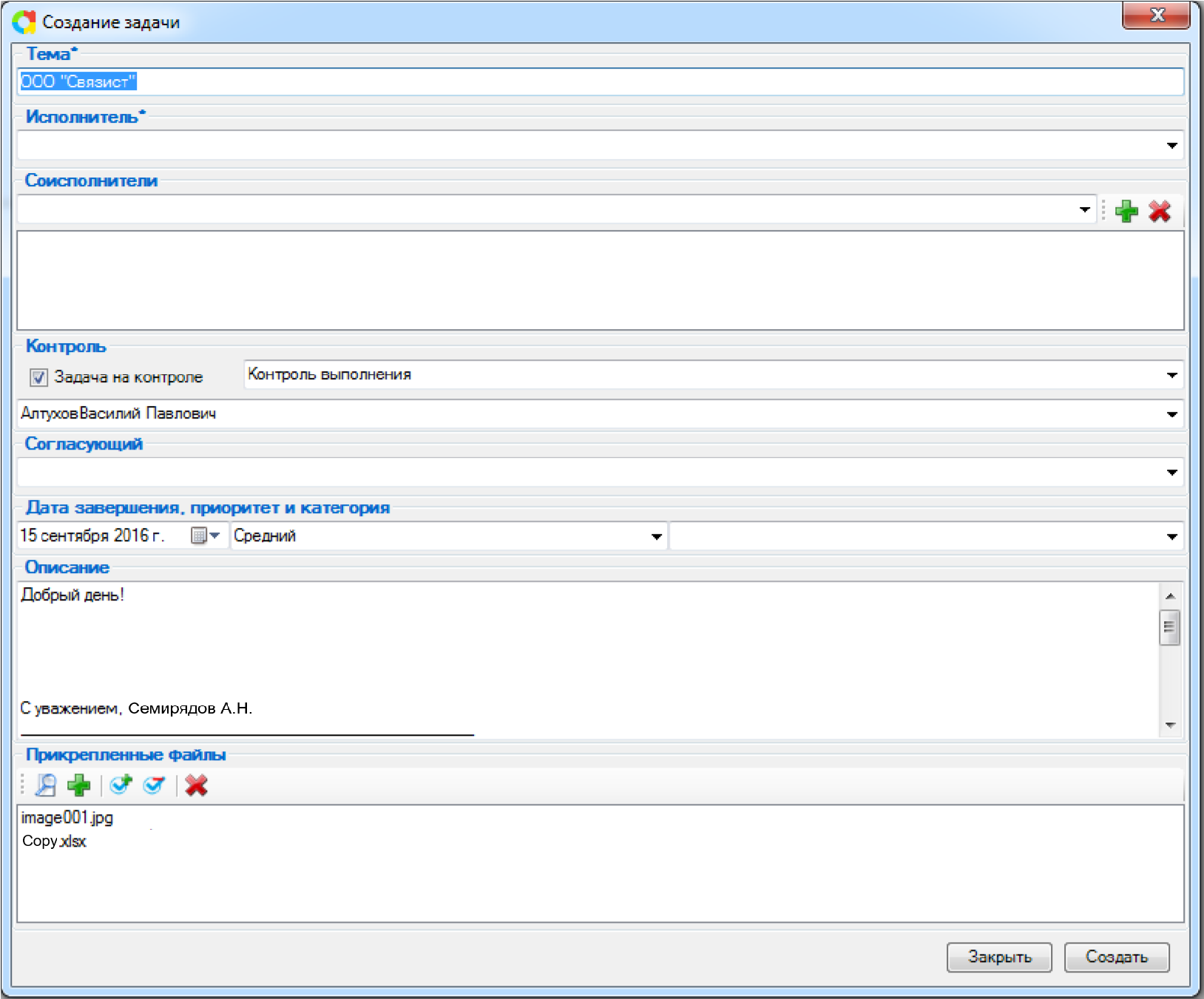Remove co-executor using red X icon

(1159, 211)
